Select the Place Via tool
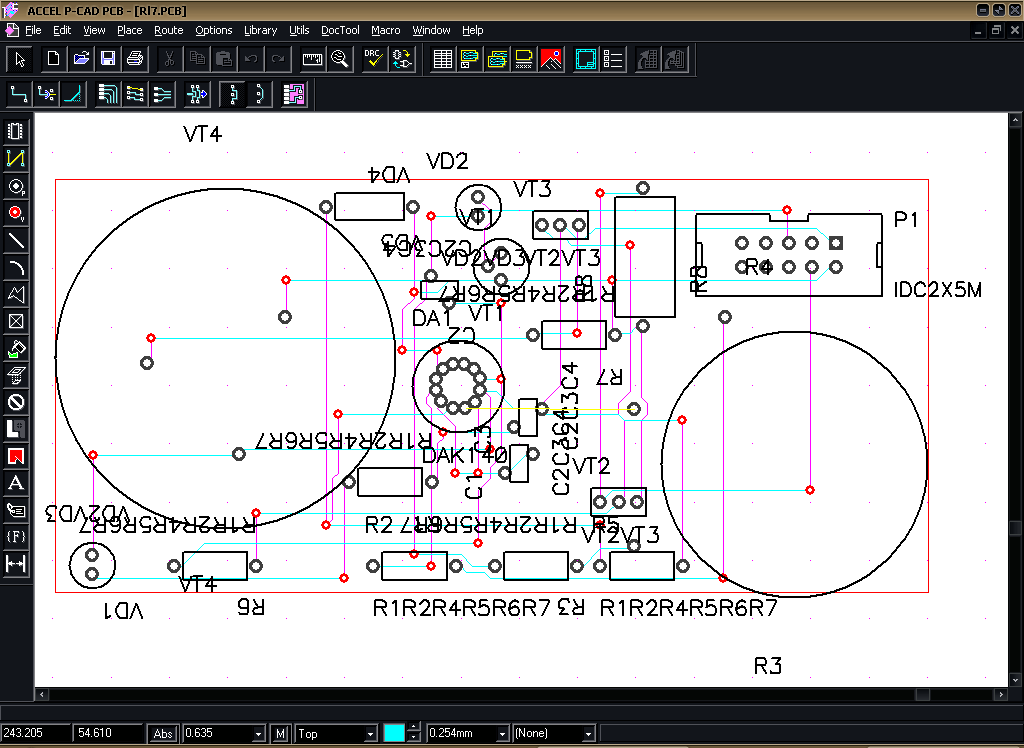 click(x=16, y=213)
